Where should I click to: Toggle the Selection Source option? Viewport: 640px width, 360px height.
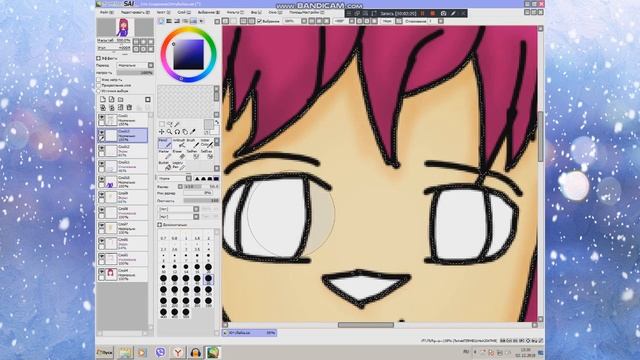click(x=98, y=91)
